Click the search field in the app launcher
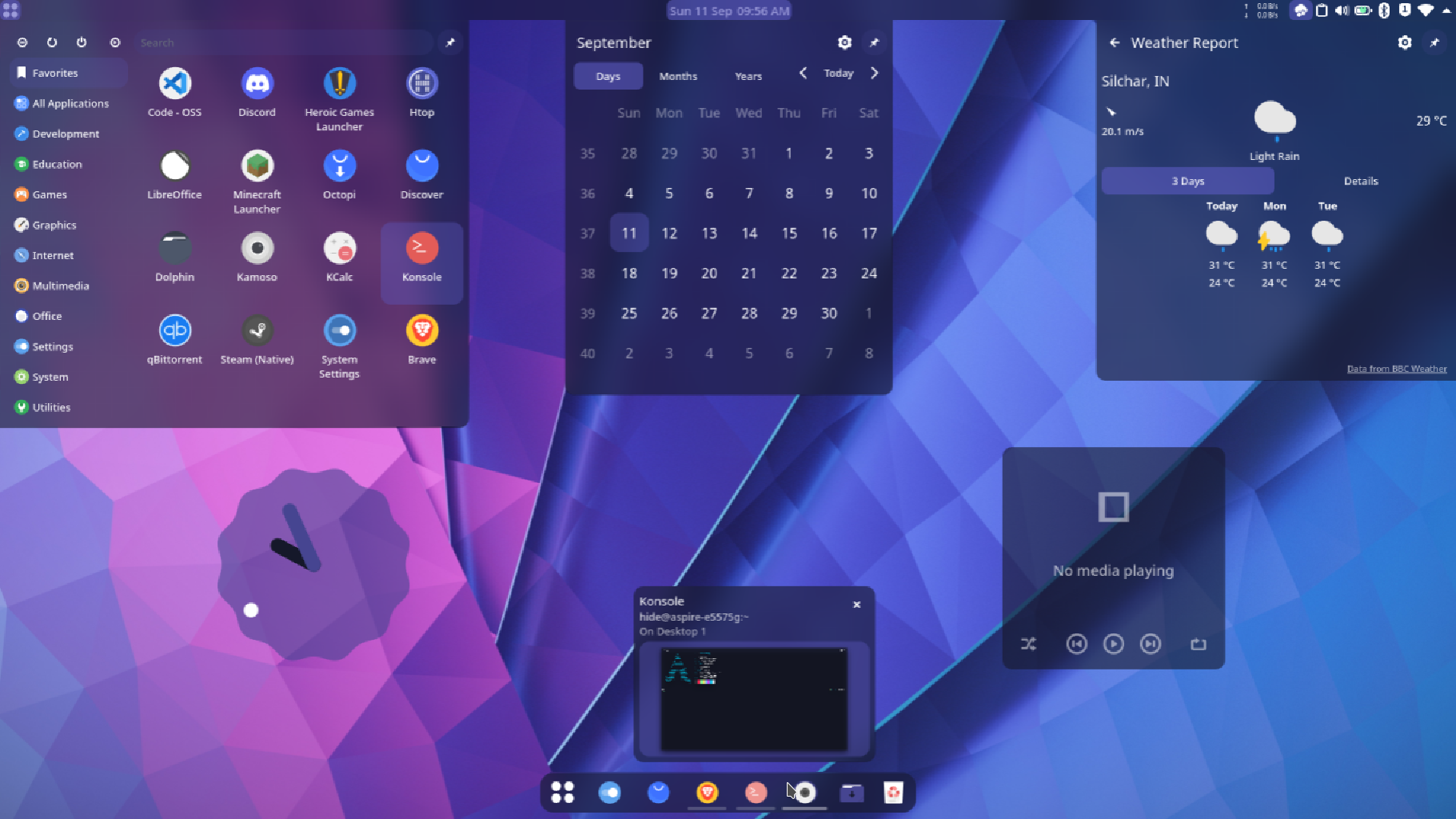The height and width of the screenshot is (819, 1456). click(284, 42)
